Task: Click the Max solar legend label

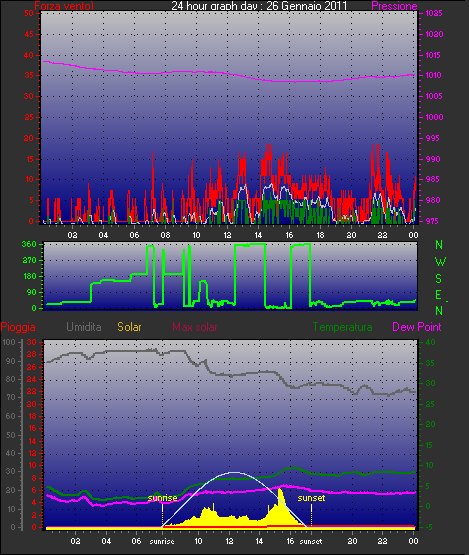Action: point(195,327)
